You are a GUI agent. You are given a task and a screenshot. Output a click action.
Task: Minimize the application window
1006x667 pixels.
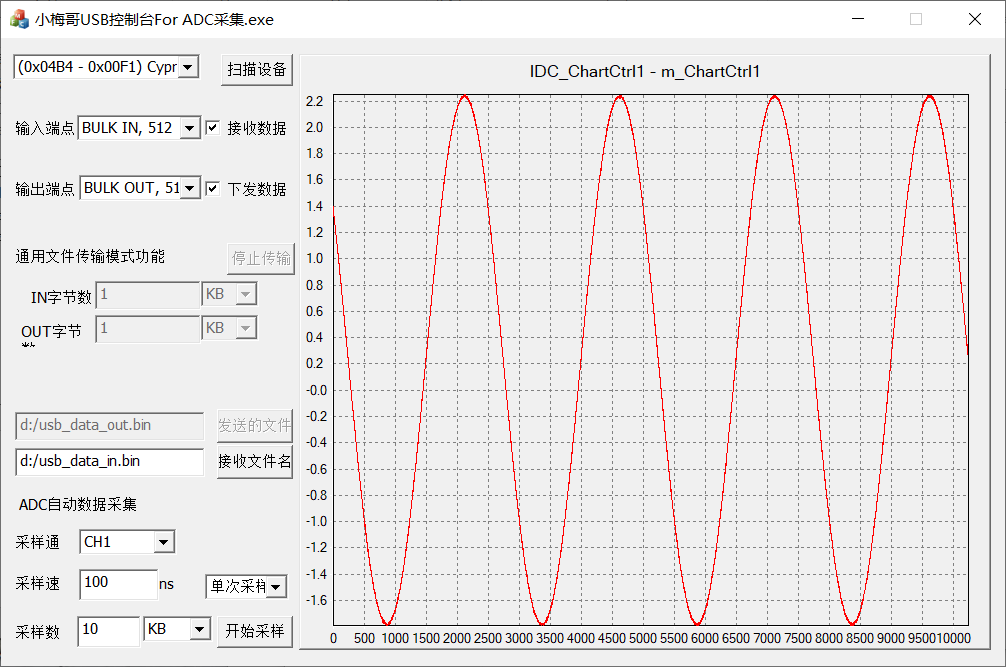856,19
